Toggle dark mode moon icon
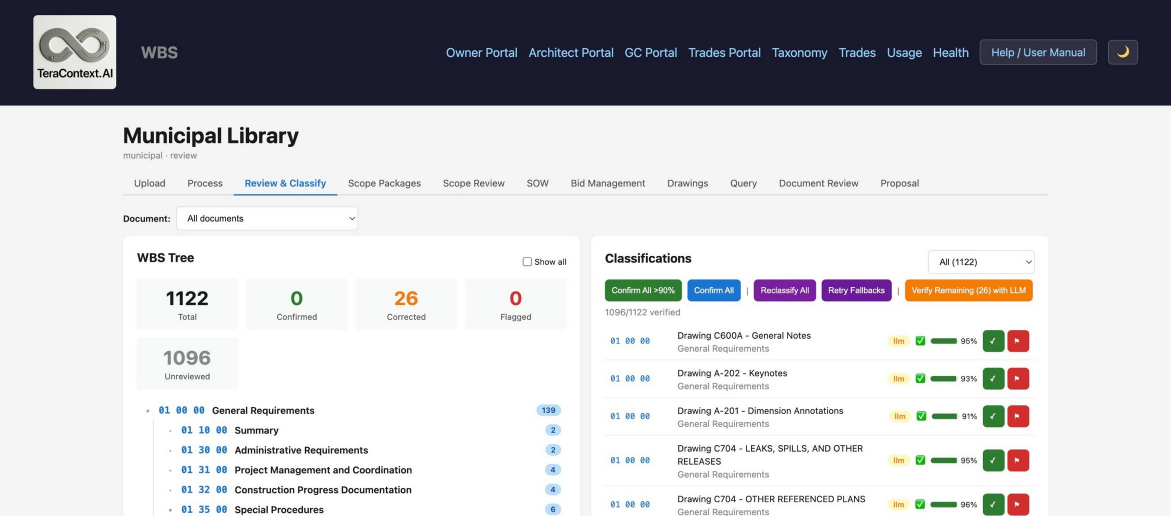 pyautogui.click(x=1122, y=52)
